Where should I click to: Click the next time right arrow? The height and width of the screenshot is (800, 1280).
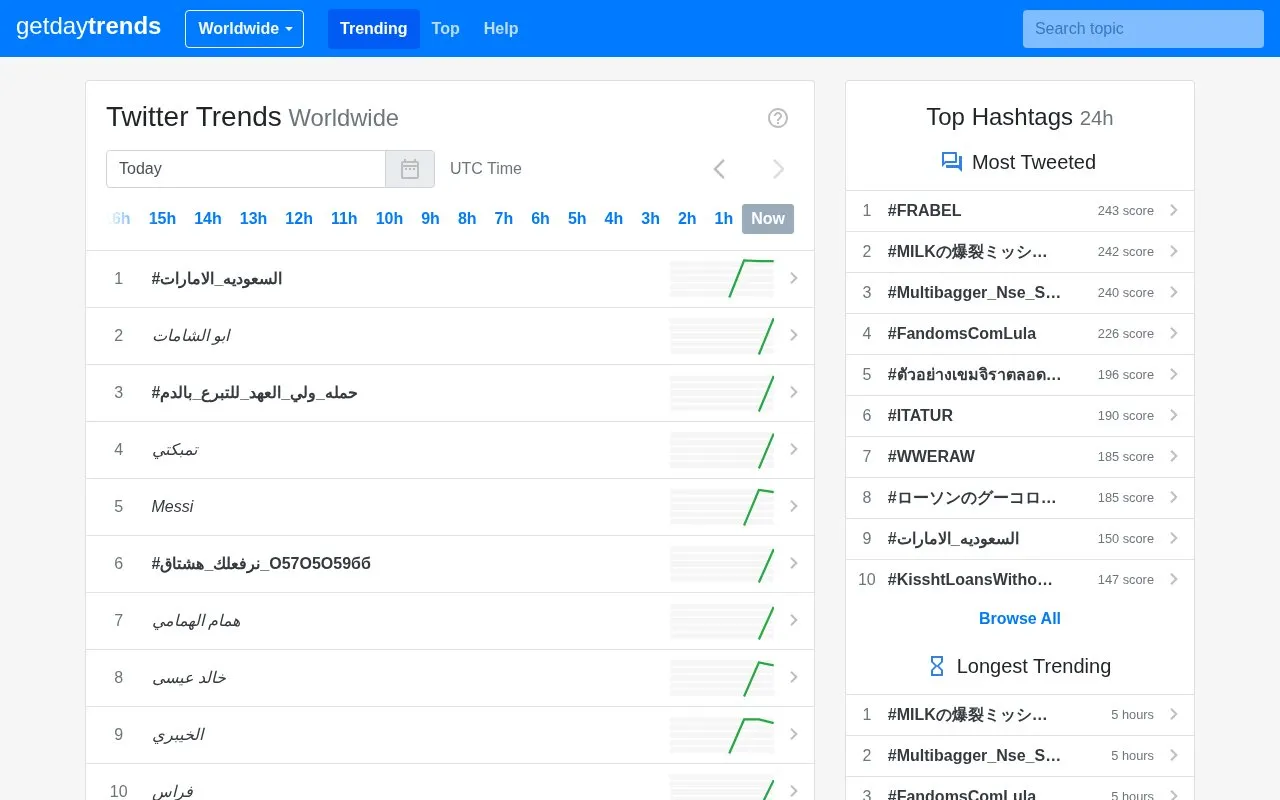tap(778, 169)
